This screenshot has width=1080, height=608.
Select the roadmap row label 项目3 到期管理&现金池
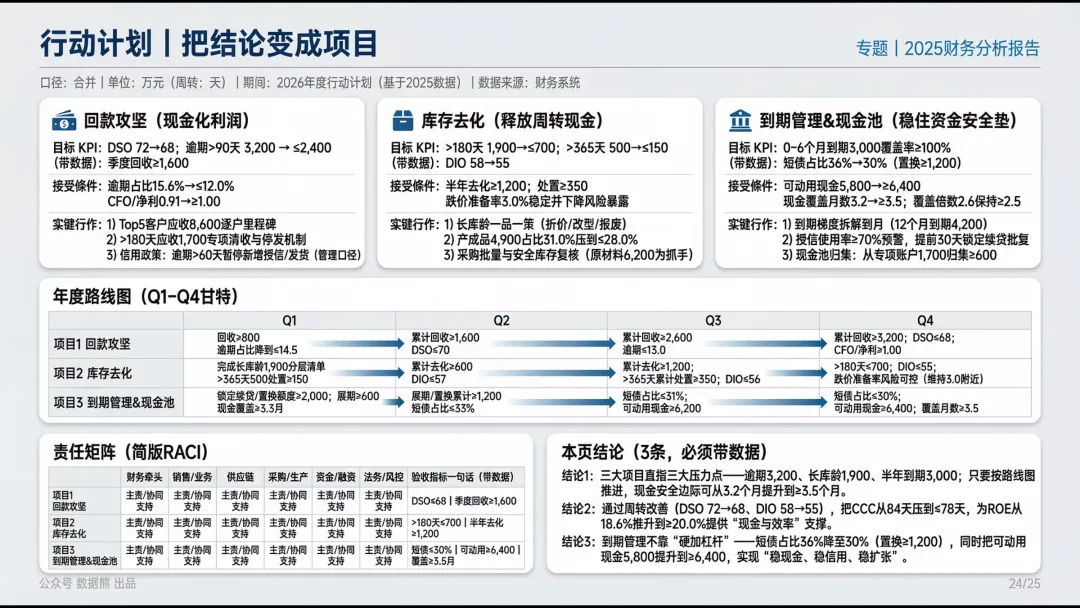114,403
